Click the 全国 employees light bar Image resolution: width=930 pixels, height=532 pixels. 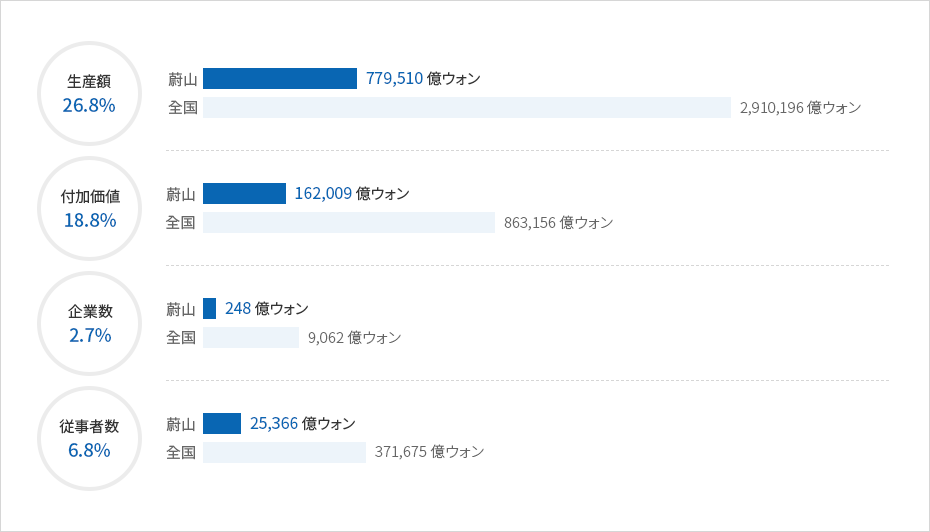coord(284,453)
